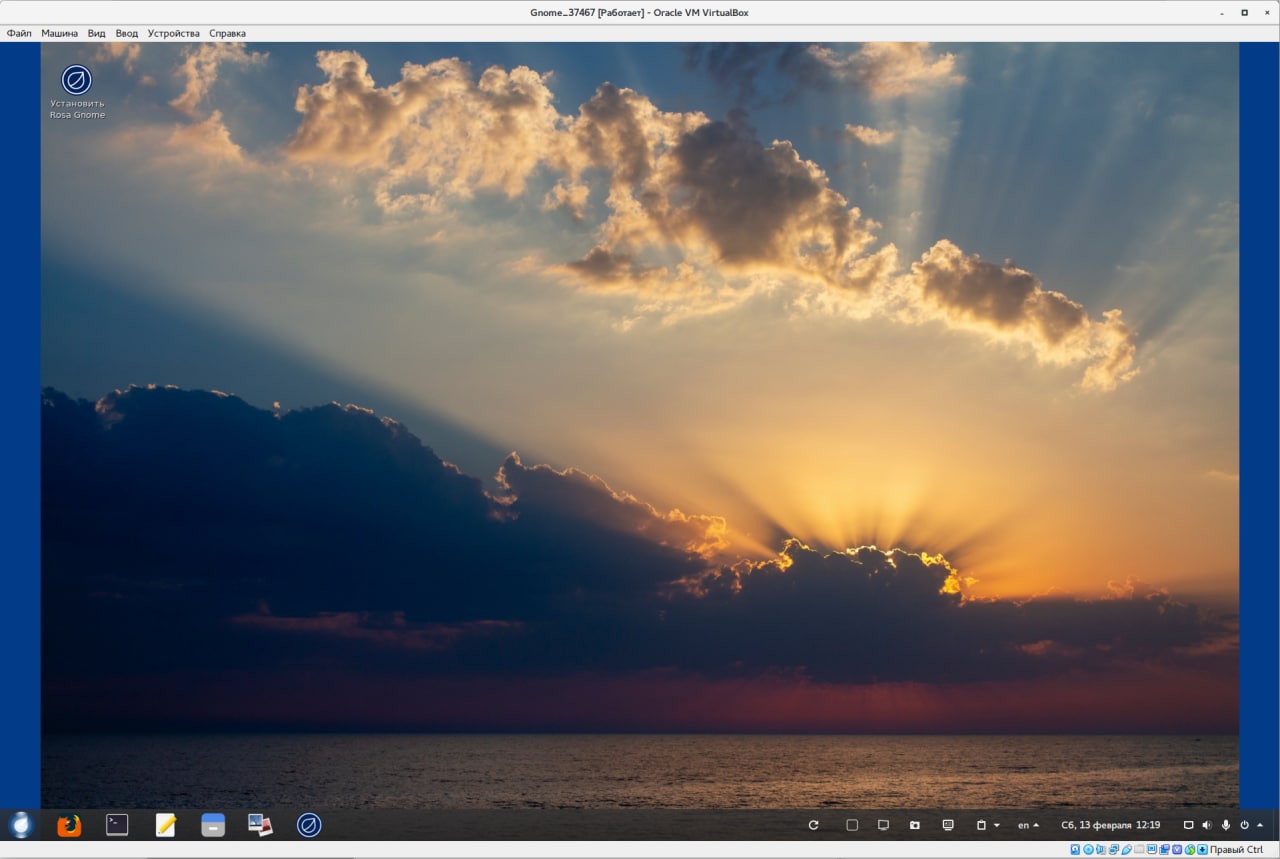Open the Справка menu
Viewport: 1280px width, 859px height.
click(227, 33)
